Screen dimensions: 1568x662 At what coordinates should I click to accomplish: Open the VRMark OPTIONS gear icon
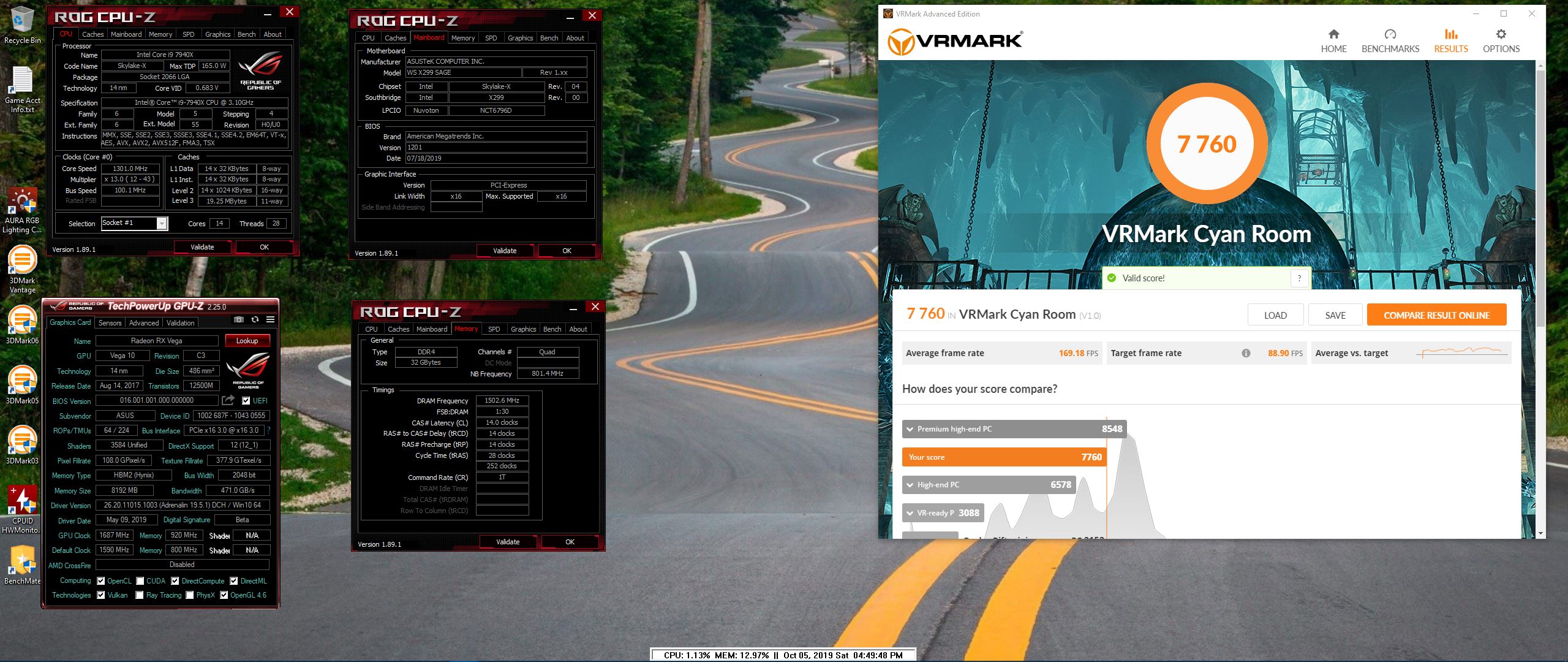click(1501, 34)
